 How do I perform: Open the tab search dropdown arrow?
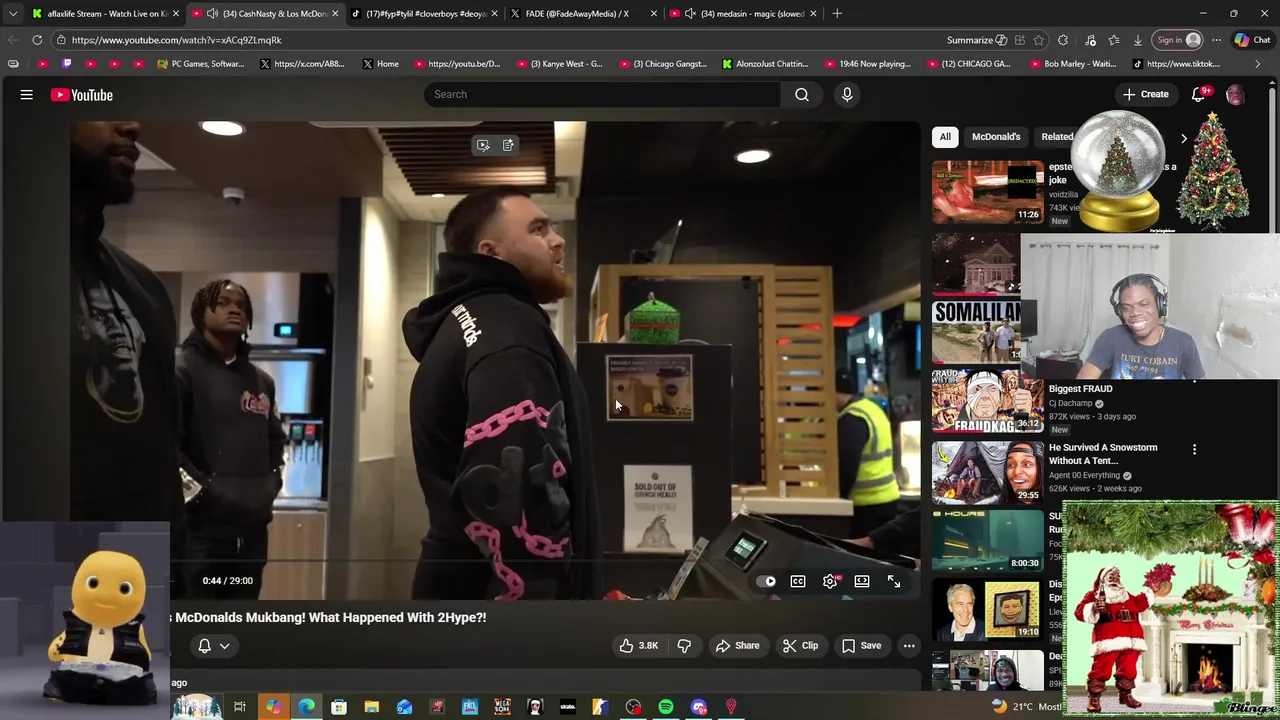12,14
